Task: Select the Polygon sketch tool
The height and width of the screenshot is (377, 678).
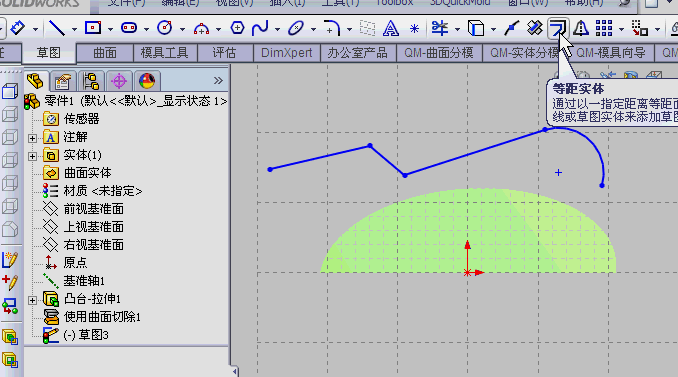Action: (x=237, y=28)
